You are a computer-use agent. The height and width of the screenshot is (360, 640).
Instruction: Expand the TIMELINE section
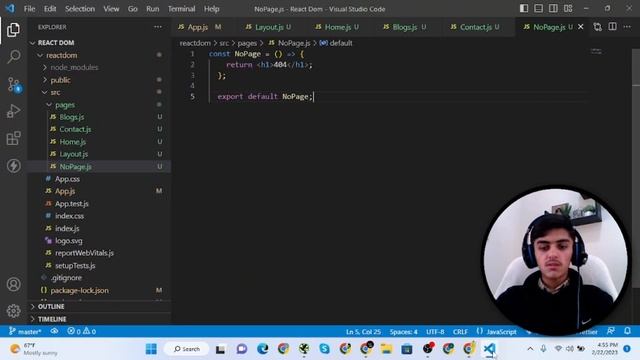pyautogui.click(x=99, y=319)
